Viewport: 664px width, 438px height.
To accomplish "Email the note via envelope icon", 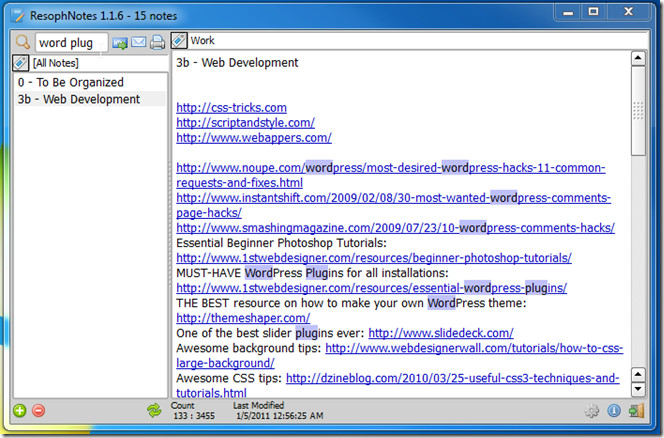I will 138,42.
